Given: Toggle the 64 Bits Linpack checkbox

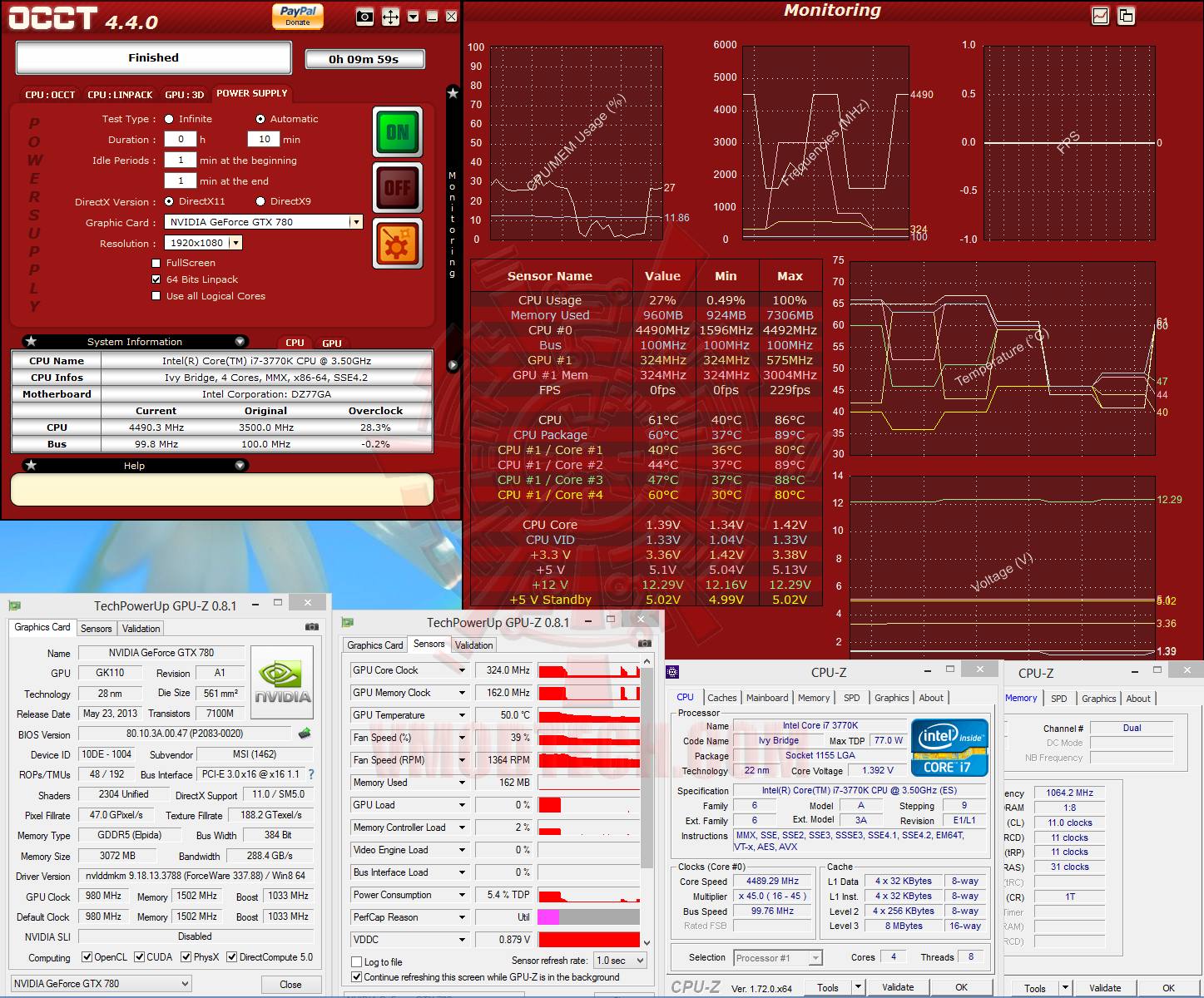Looking at the screenshot, I should coord(156,279).
